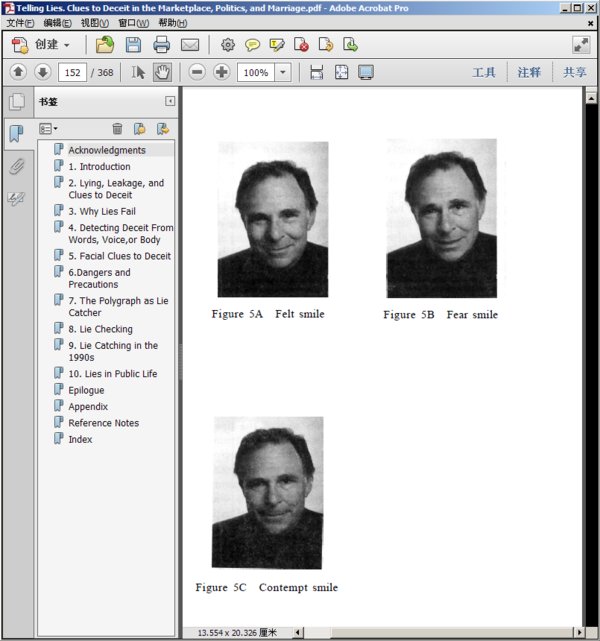Jump to 8. Lie Checking bookmark
The width and height of the screenshot is (600, 641).
pyautogui.click(x=101, y=329)
